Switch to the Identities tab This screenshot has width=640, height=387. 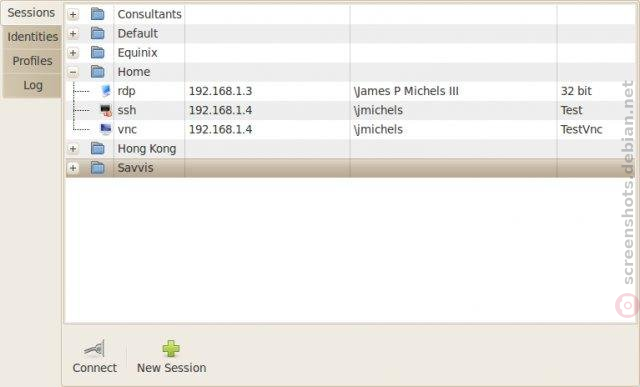tap(32, 37)
